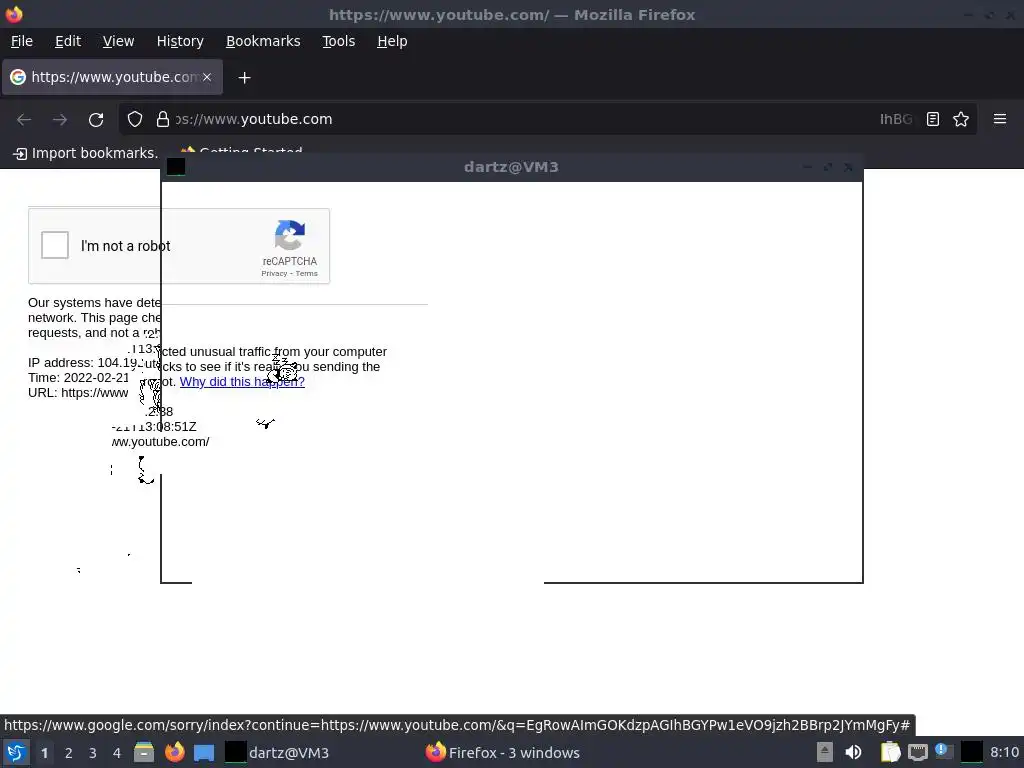1024x768 pixels.
Task: Click the 'IP address: 104.19' text line
Action: tap(82, 362)
